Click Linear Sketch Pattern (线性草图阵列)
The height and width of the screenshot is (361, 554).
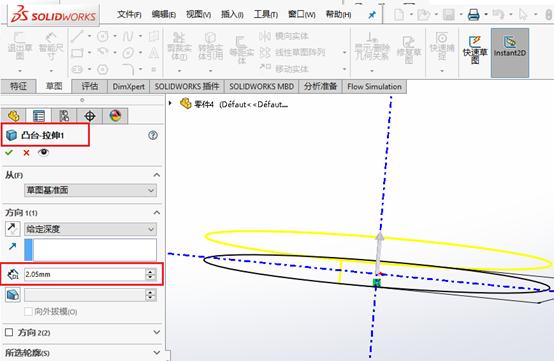point(293,52)
